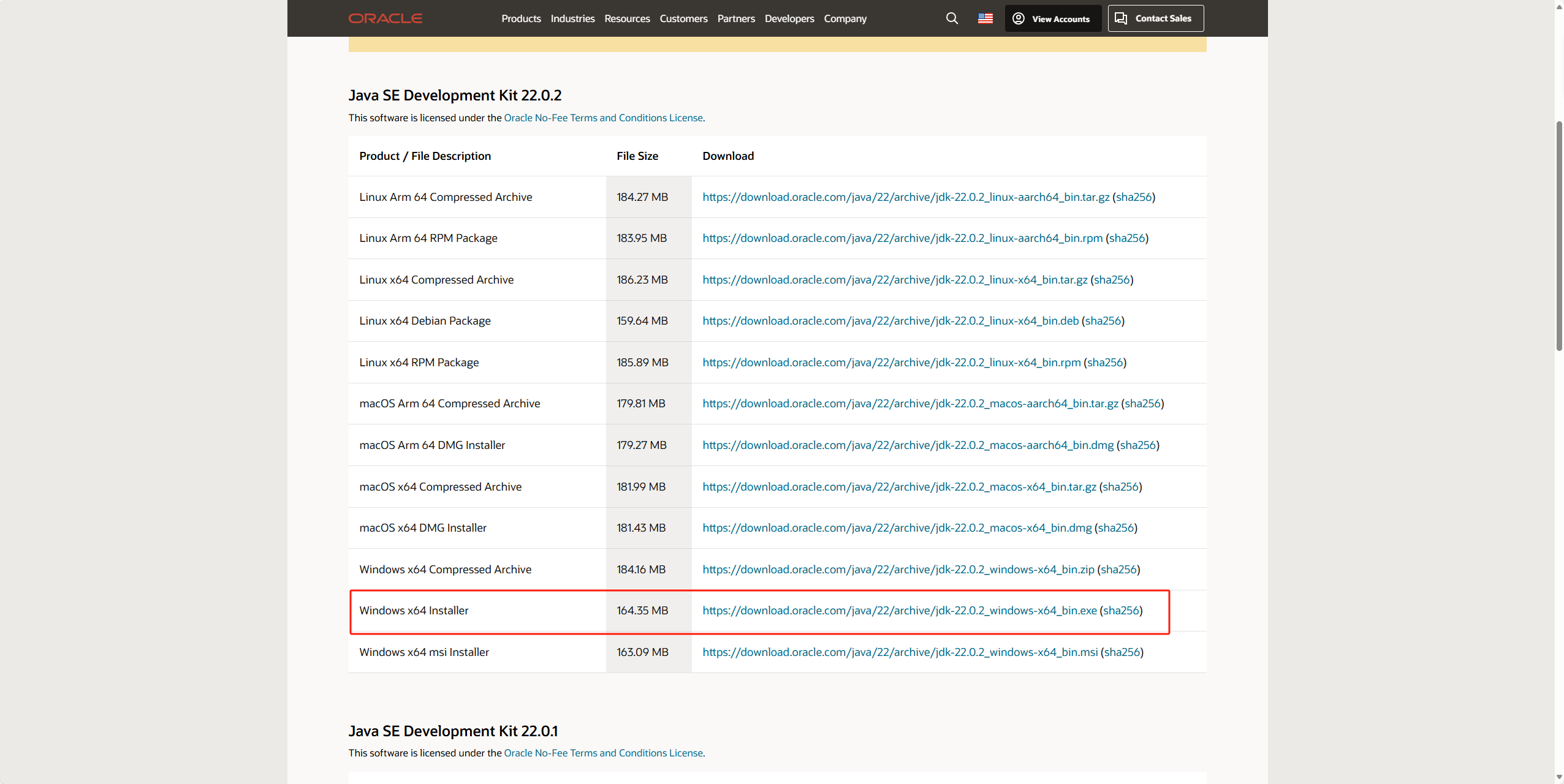Download jdk-22.0.2_linux-x64_bin.rpm
Image resolution: width=1564 pixels, height=784 pixels.
tap(892, 363)
